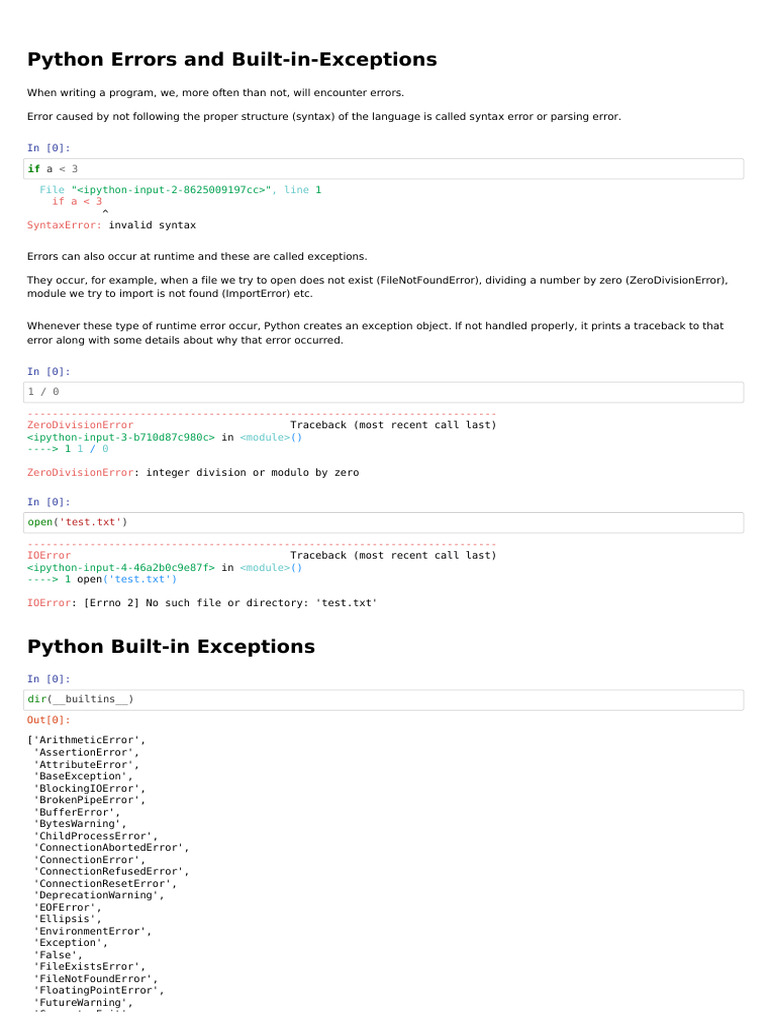Click the "integer division or modulo by zero" message
This screenshot has height=1024, width=768.
pyautogui.click(x=252, y=472)
